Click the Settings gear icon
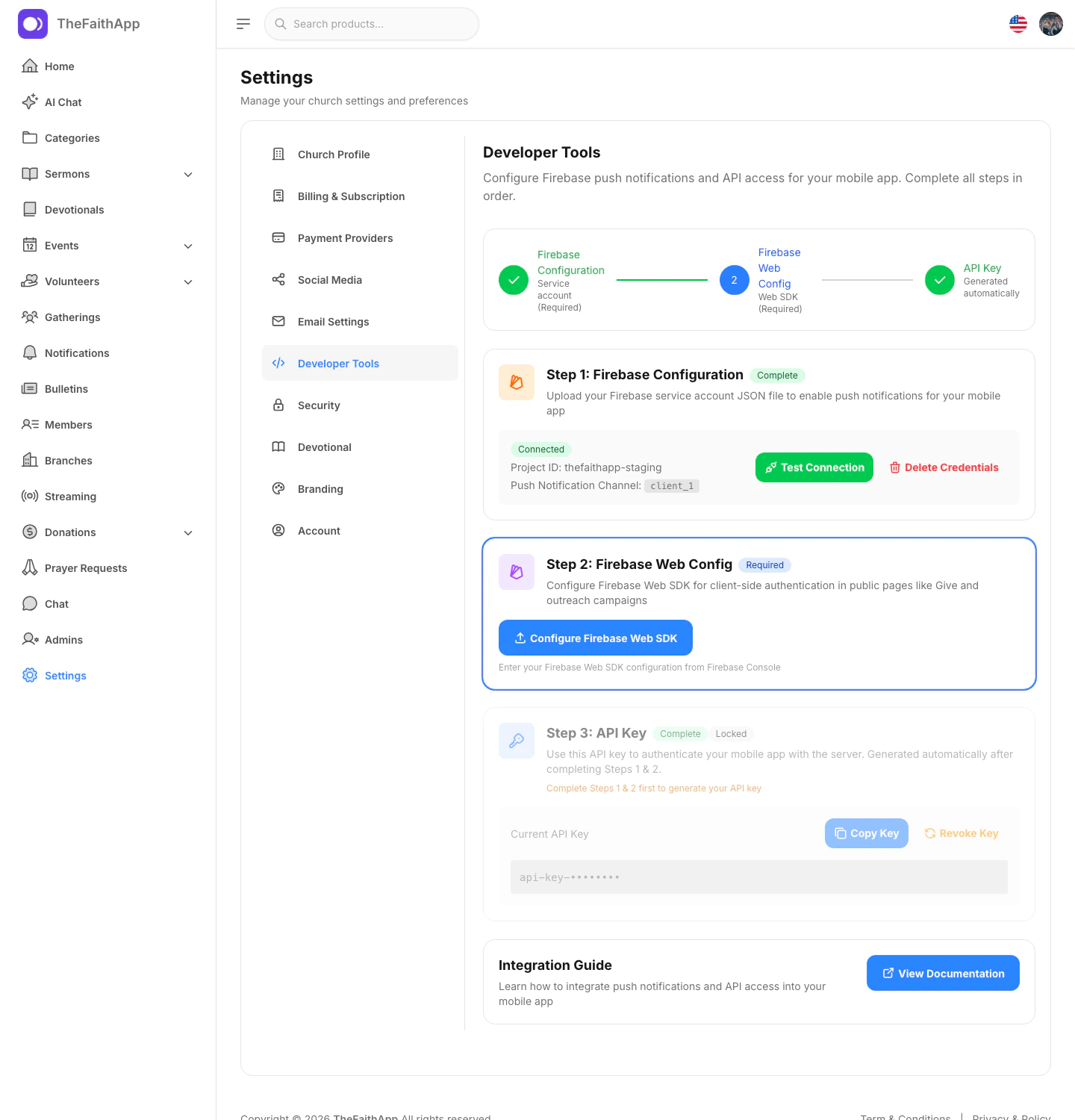 coord(30,675)
